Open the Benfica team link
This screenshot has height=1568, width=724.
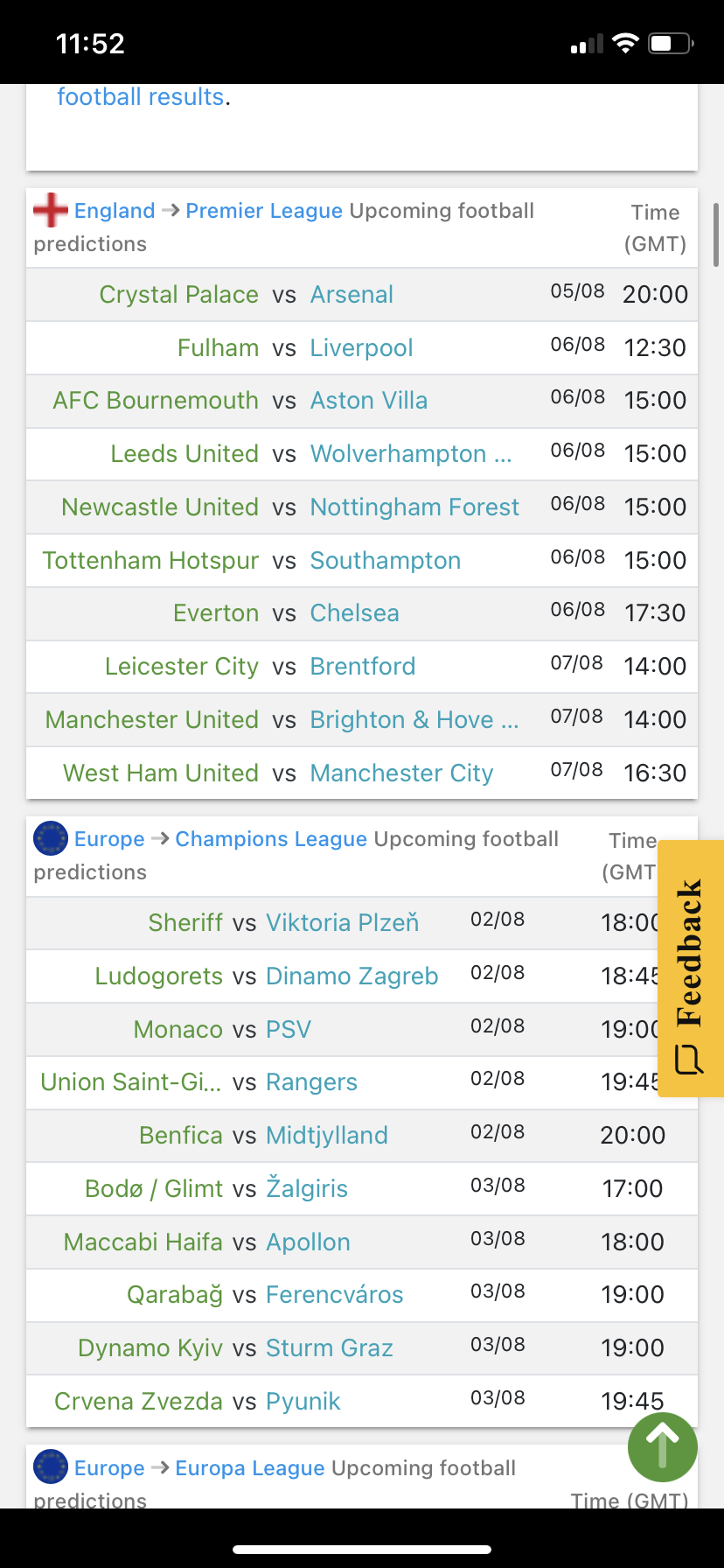[181, 1136]
